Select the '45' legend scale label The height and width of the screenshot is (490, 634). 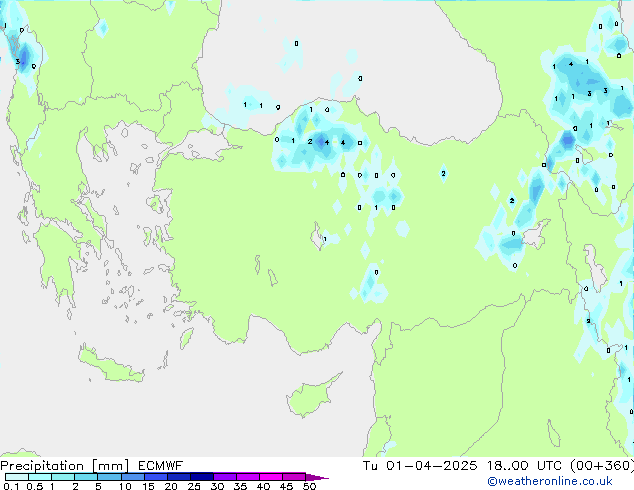click(x=286, y=486)
